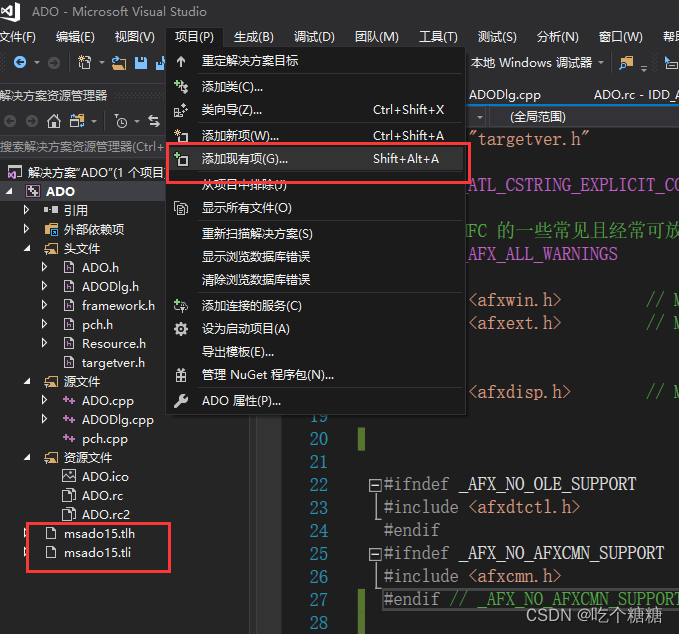
Task: Click the connected services icon in menu
Action: 181,306
